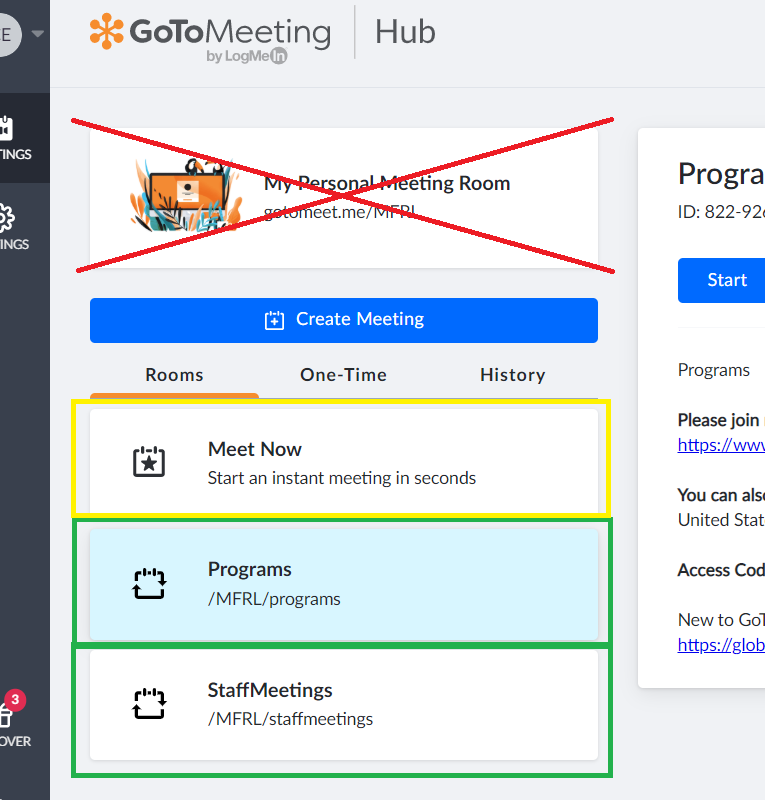Click the StaffMeetings recurring meeting icon
This screenshot has width=765, height=800.
click(149, 704)
